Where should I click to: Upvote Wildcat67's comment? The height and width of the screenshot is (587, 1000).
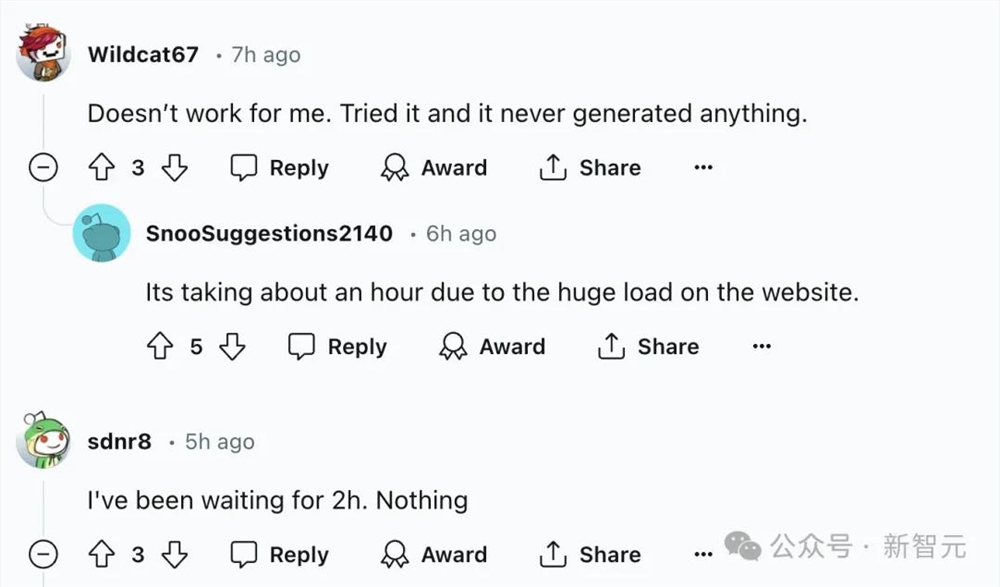click(102, 168)
